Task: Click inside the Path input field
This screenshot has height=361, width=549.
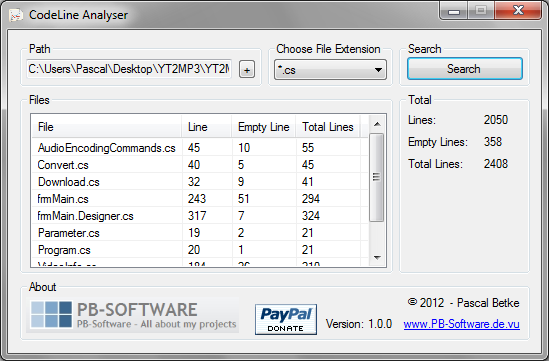Action: point(129,69)
